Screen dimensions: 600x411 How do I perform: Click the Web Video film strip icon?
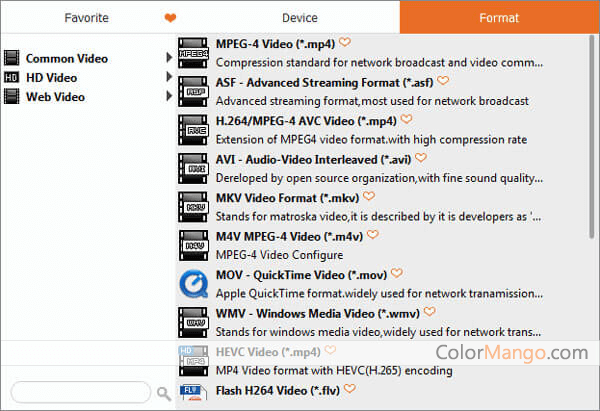[x=11, y=96]
